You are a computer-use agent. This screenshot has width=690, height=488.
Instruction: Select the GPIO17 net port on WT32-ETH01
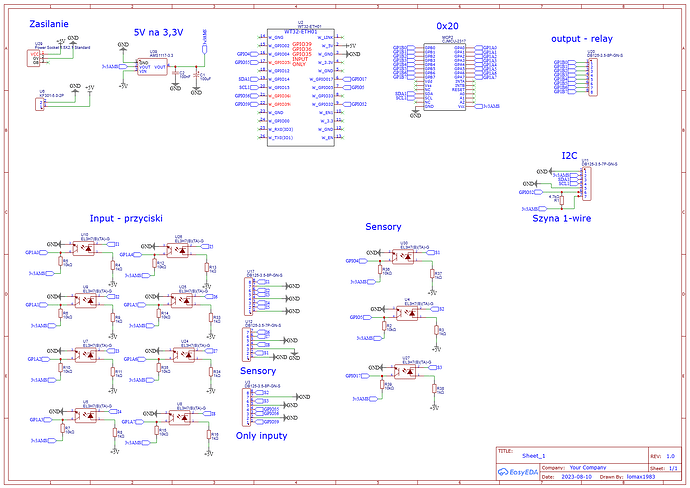point(356,79)
